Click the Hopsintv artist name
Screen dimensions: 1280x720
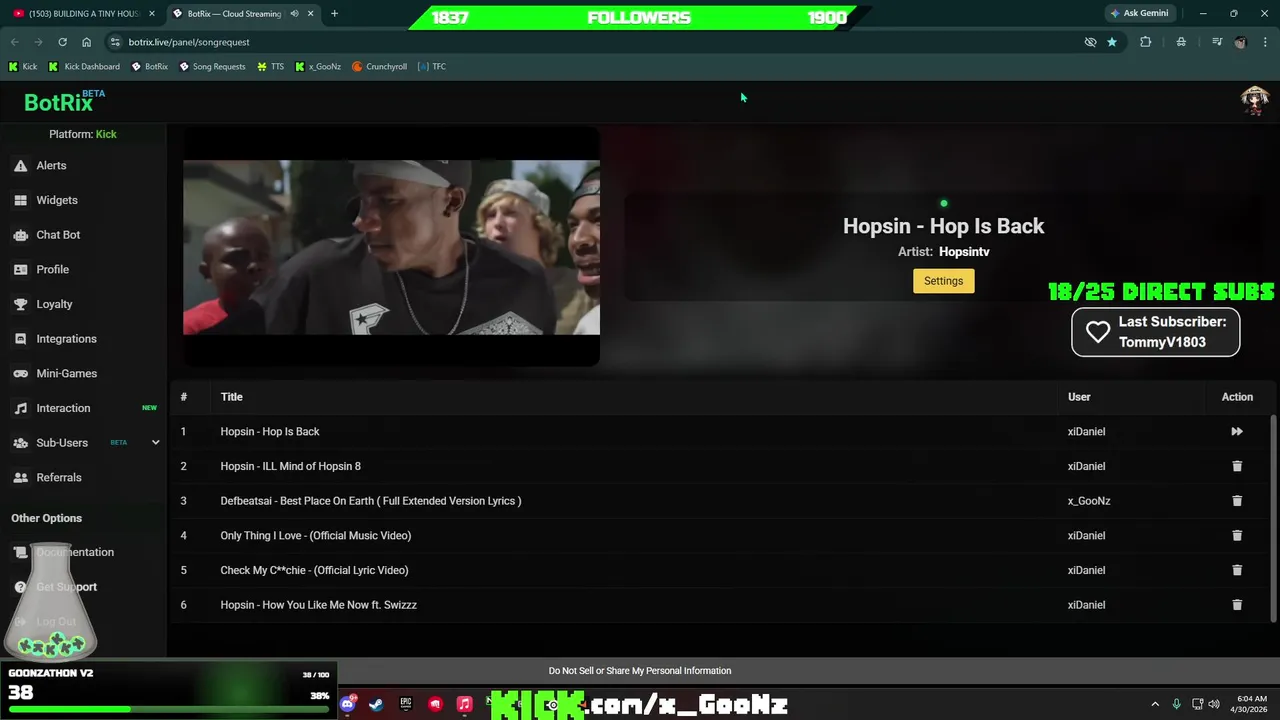(964, 252)
